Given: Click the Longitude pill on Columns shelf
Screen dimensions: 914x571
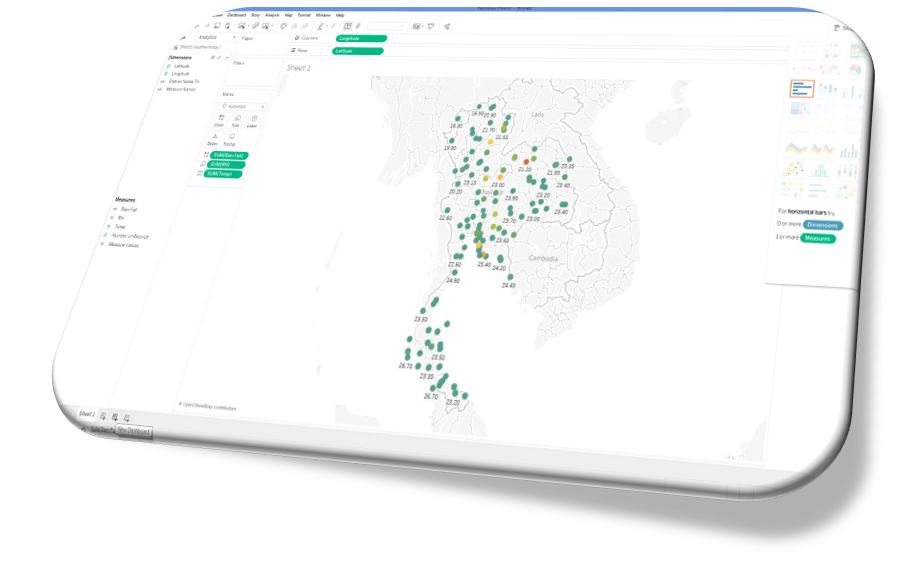Looking at the screenshot, I should [x=361, y=37].
